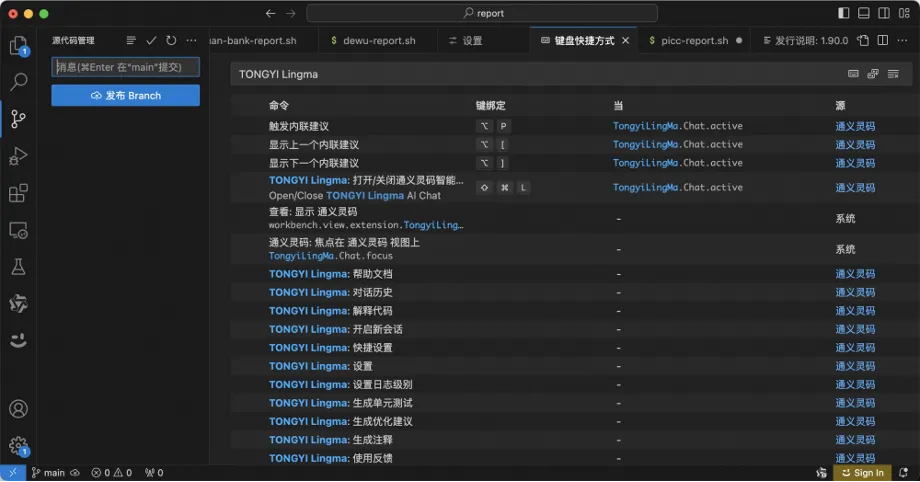The width and height of the screenshot is (920, 482).
Task: Select the 显示下一个内联建议 row
Action: coord(571,163)
